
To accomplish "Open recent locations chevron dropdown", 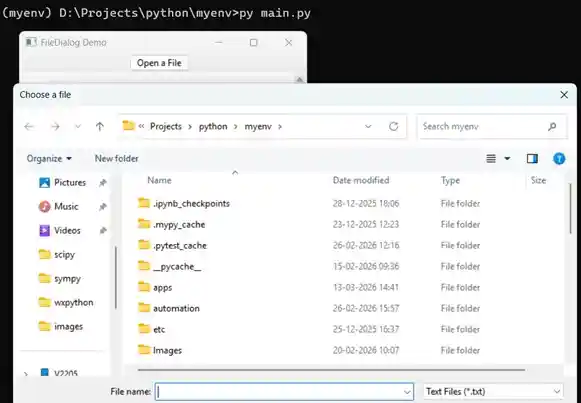I will pos(78,127).
